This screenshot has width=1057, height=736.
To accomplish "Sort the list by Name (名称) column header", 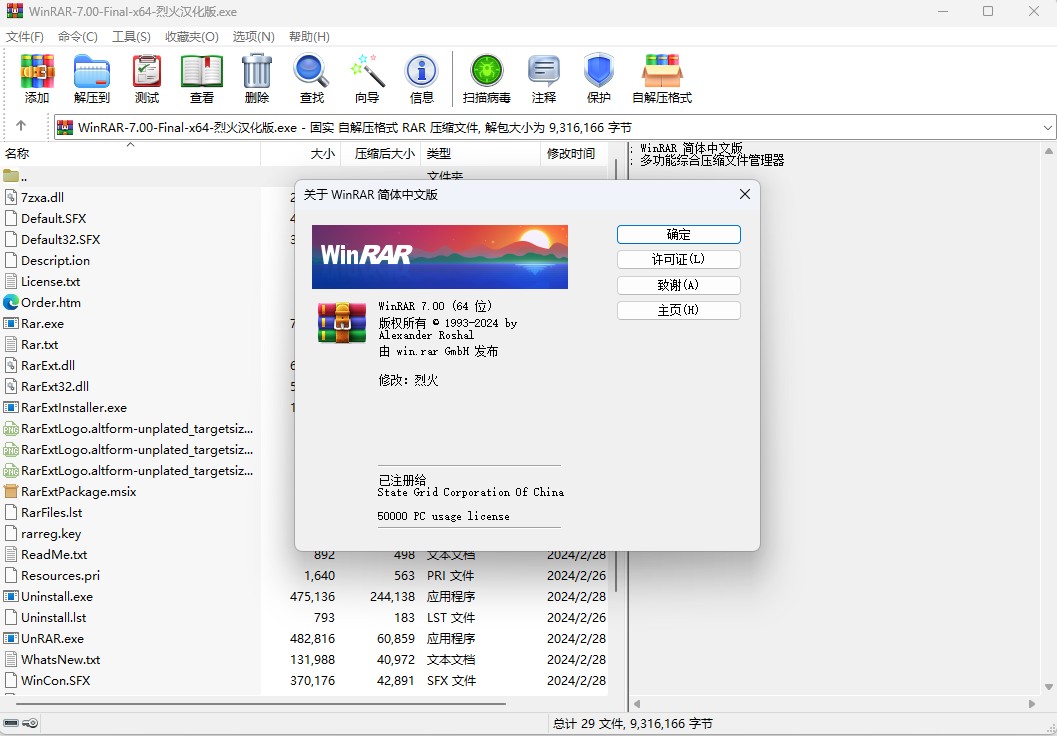I will [x=18, y=153].
